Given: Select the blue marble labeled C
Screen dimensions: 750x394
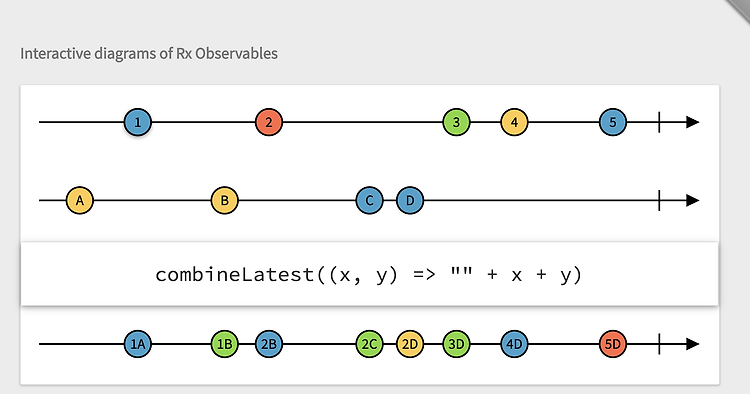Looking at the screenshot, I should [369, 200].
